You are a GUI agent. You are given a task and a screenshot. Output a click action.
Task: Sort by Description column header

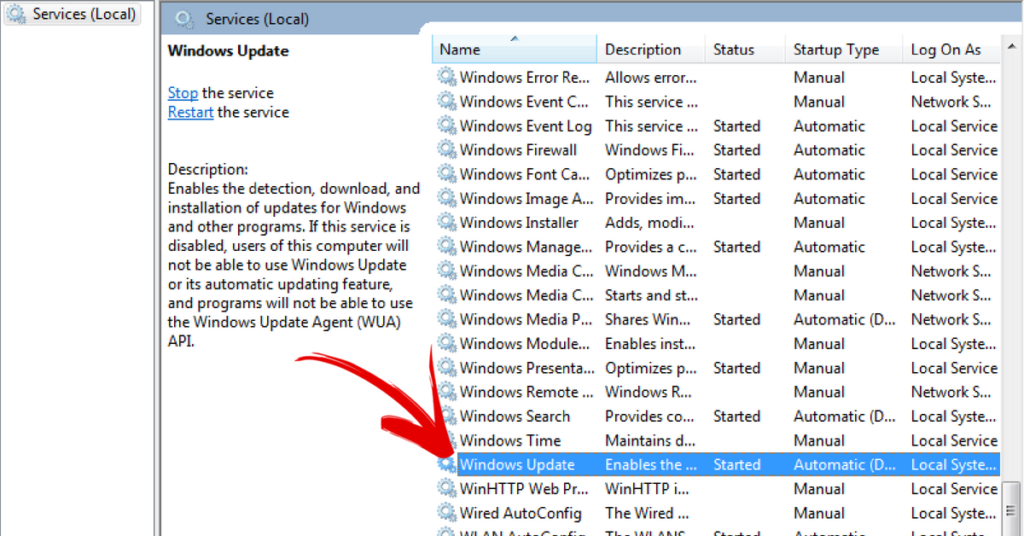651,50
